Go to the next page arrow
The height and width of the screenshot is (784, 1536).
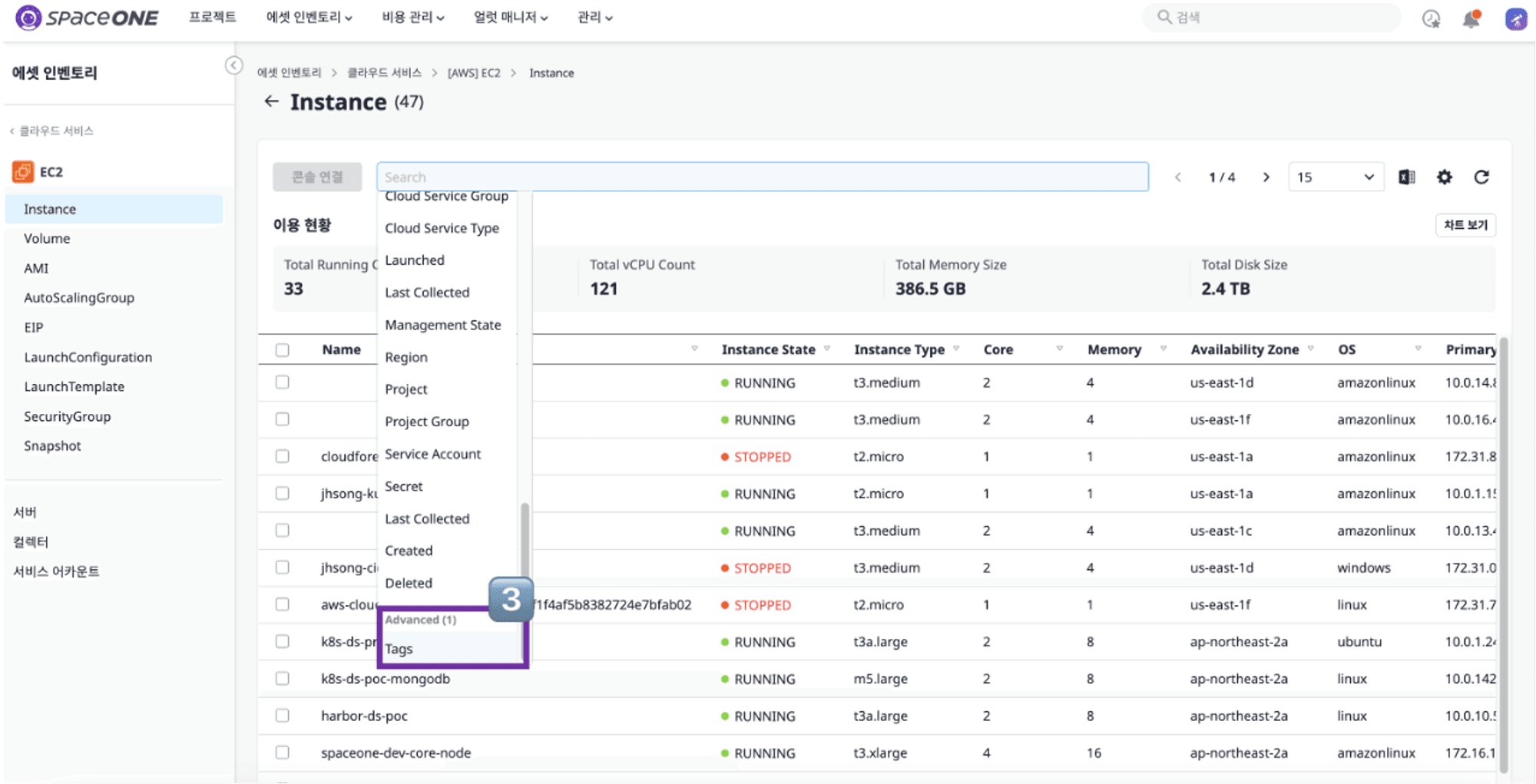point(1266,177)
